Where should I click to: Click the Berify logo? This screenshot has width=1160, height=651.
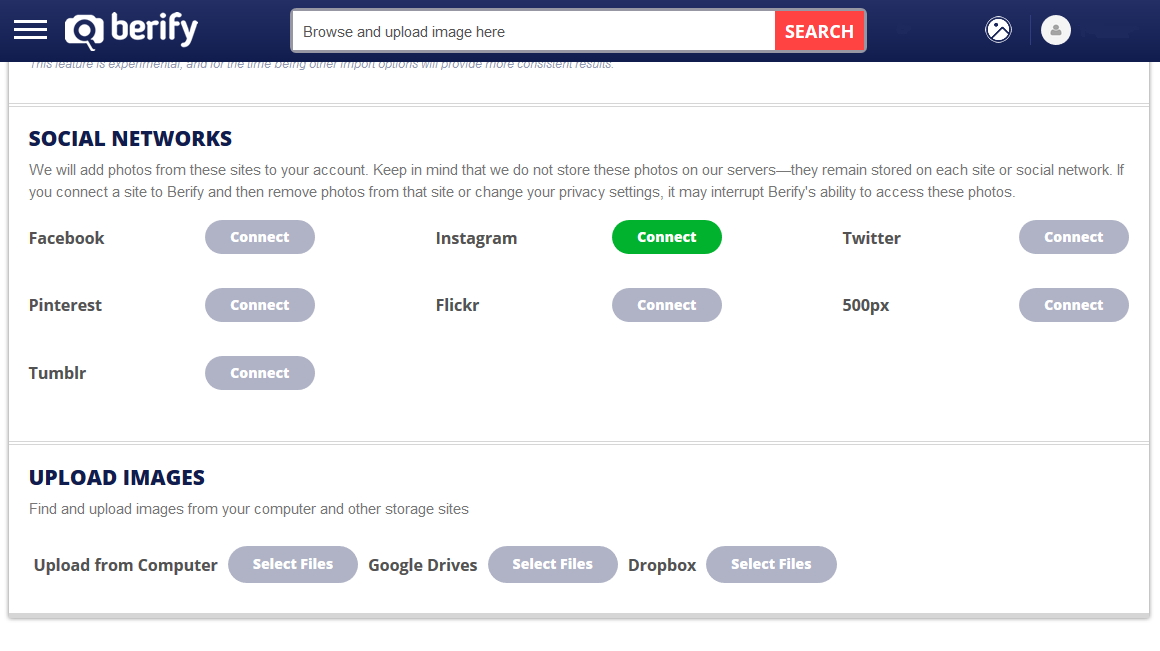click(132, 31)
